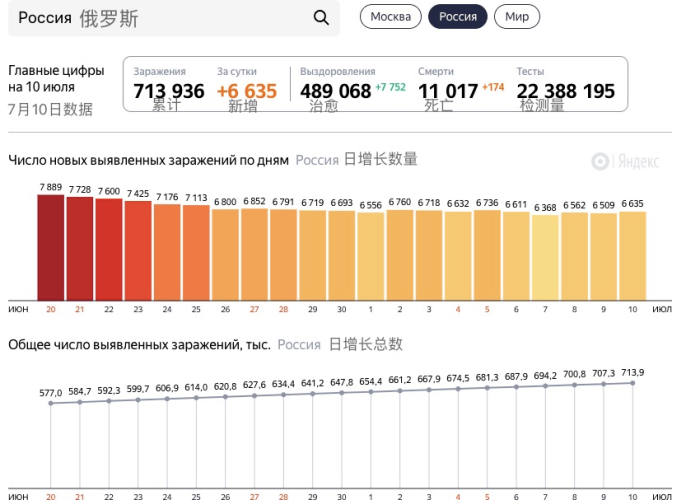Click the Тесты label
Viewport: 700px width, 500px height.
pos(530,71)
